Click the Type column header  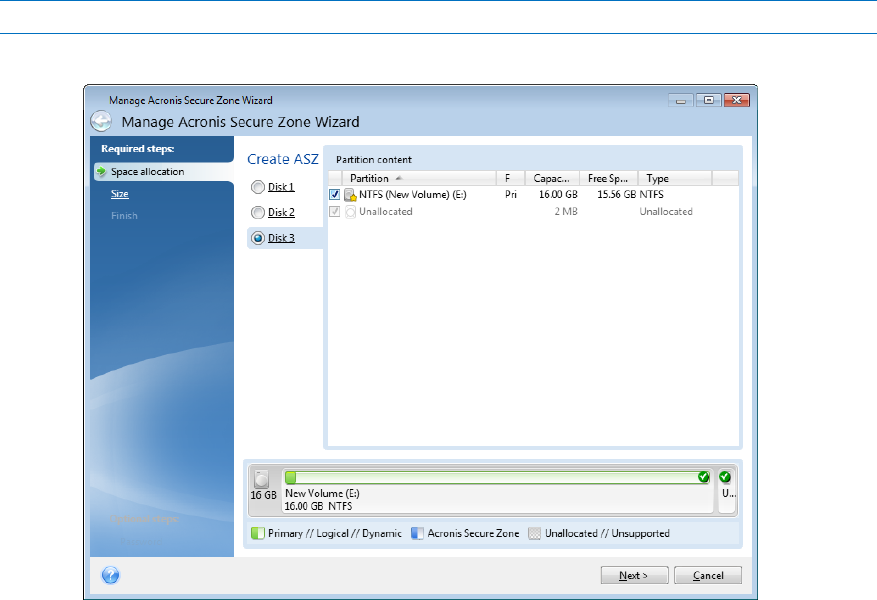coord(675,178)
